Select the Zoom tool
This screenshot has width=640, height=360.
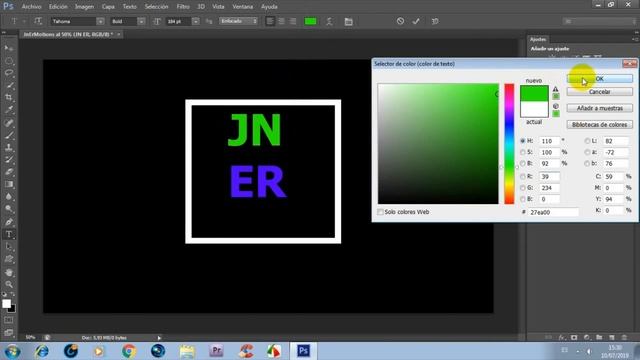pos(9,284)
